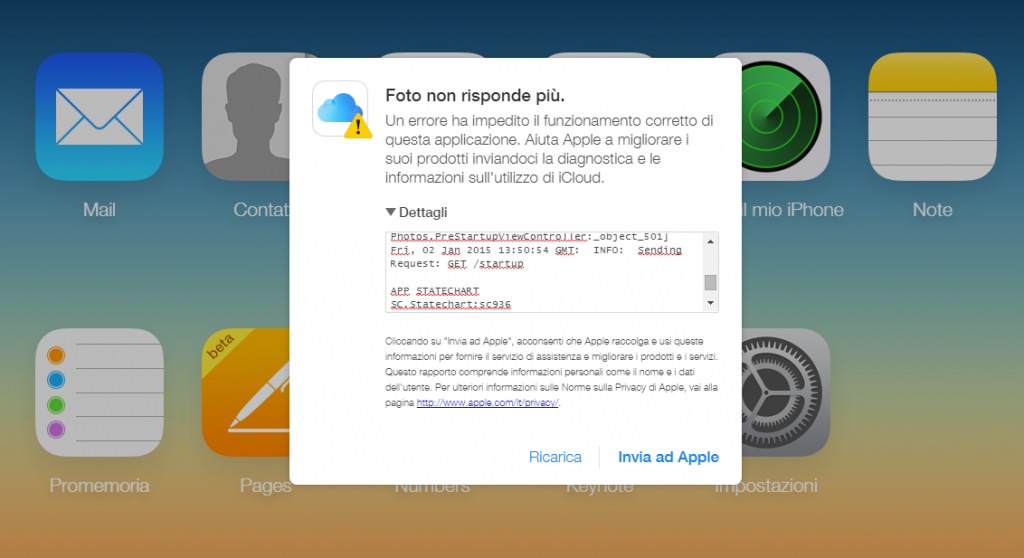Click the details log scroll up arrow
The height and width of the screenshot is (558, 1024).
point(711,241)
